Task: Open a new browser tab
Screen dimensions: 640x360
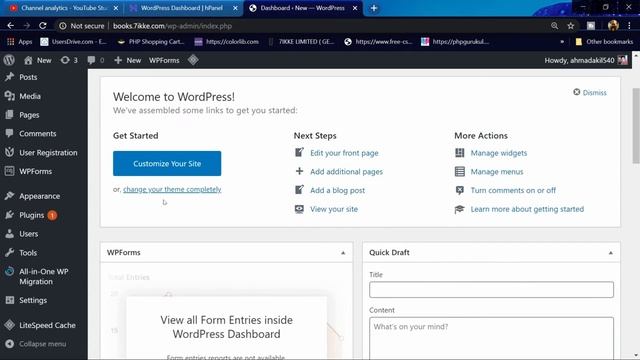Action: (x=374, y=8)
